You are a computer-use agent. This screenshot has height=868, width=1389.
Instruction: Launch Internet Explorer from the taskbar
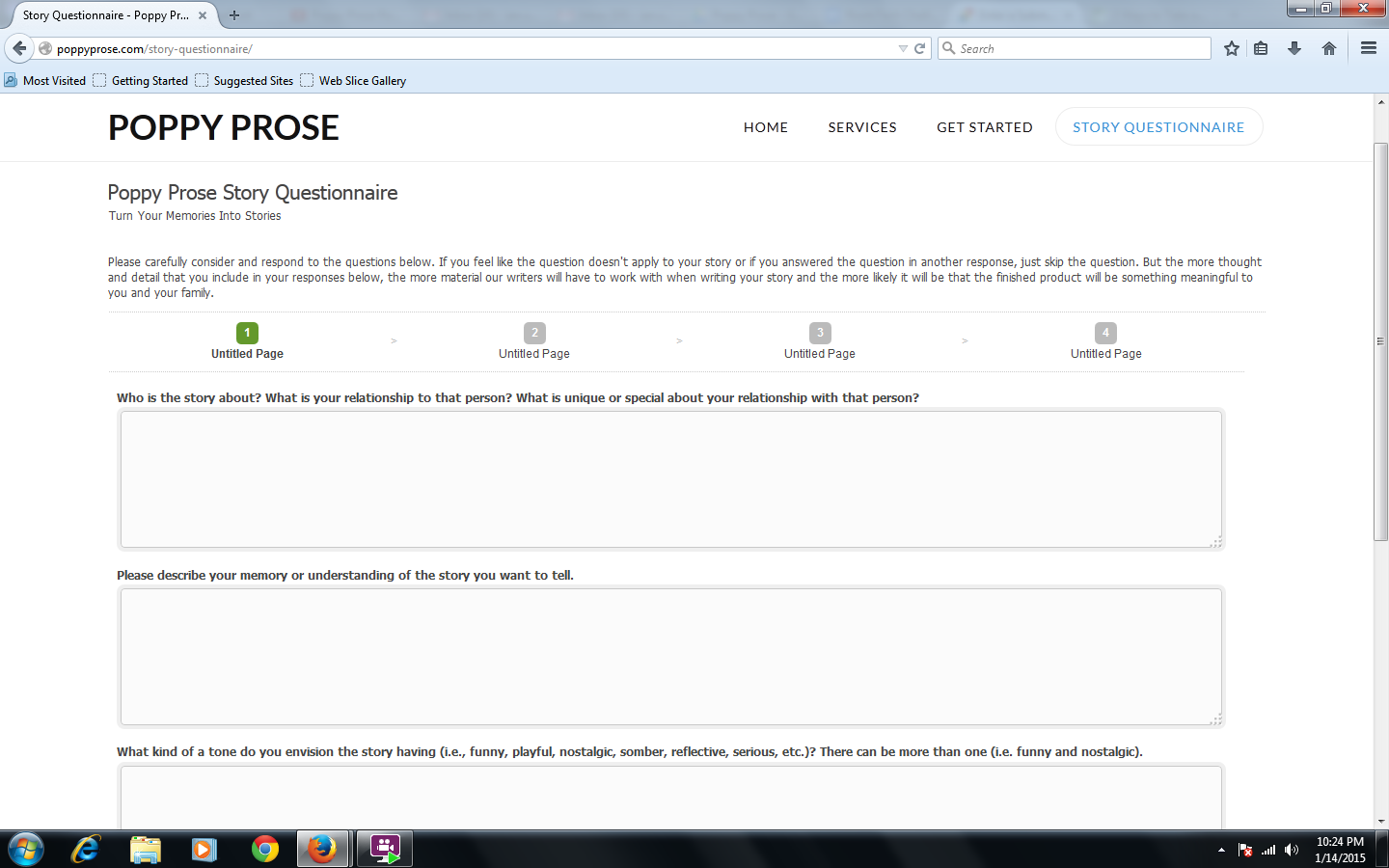pos(86,849)
